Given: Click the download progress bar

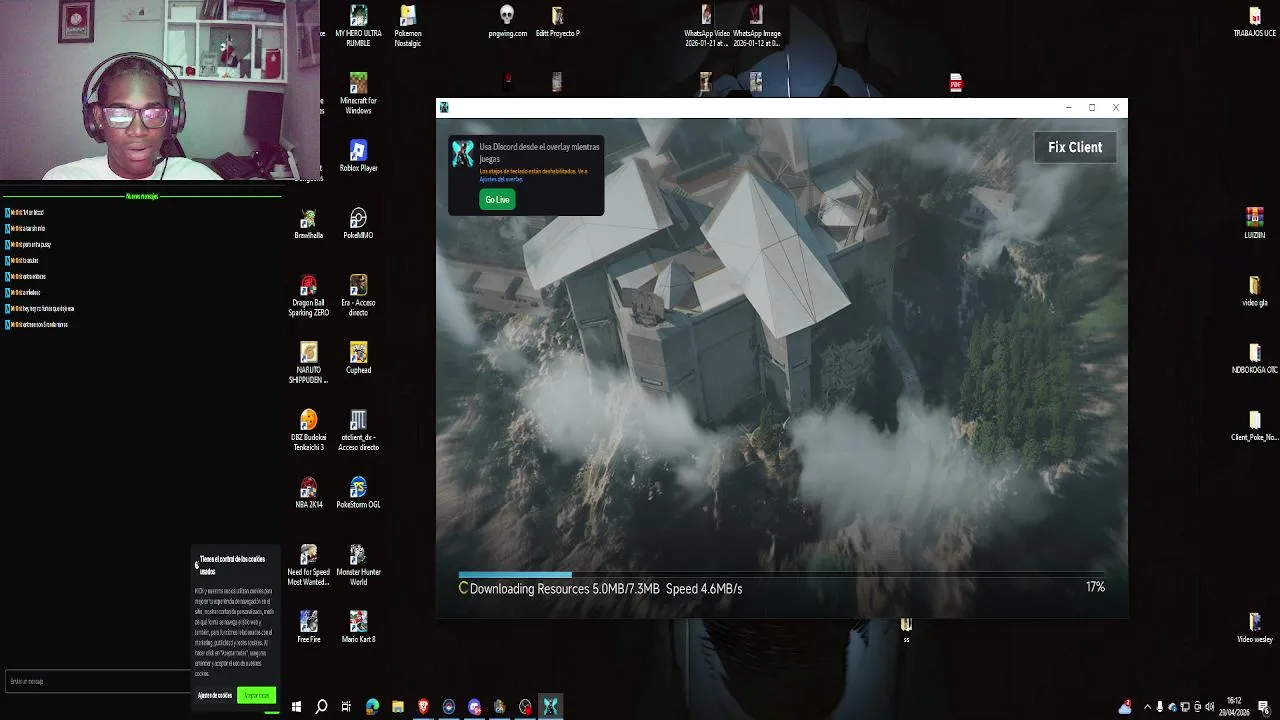Looking at the screenshot, I should (781, 575).
